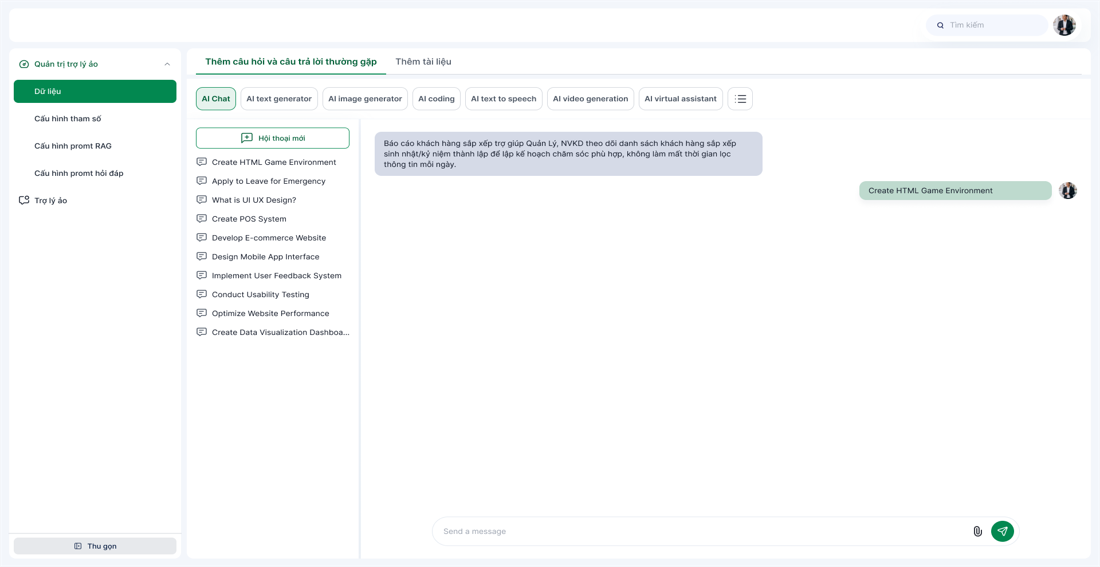Click chat icon beside What is UI UX Design?
Image resolution: width=1100 pixels, height=567 pixels.
click(x=202, y=200)
